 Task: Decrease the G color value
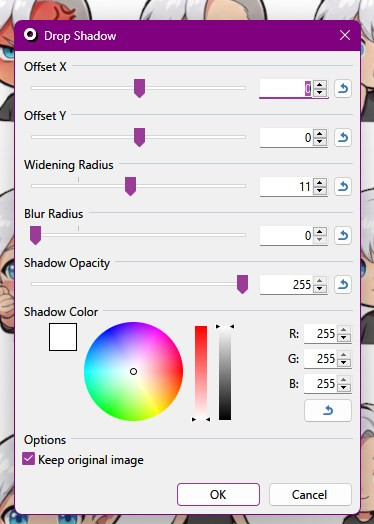click(x=344, y=363)
